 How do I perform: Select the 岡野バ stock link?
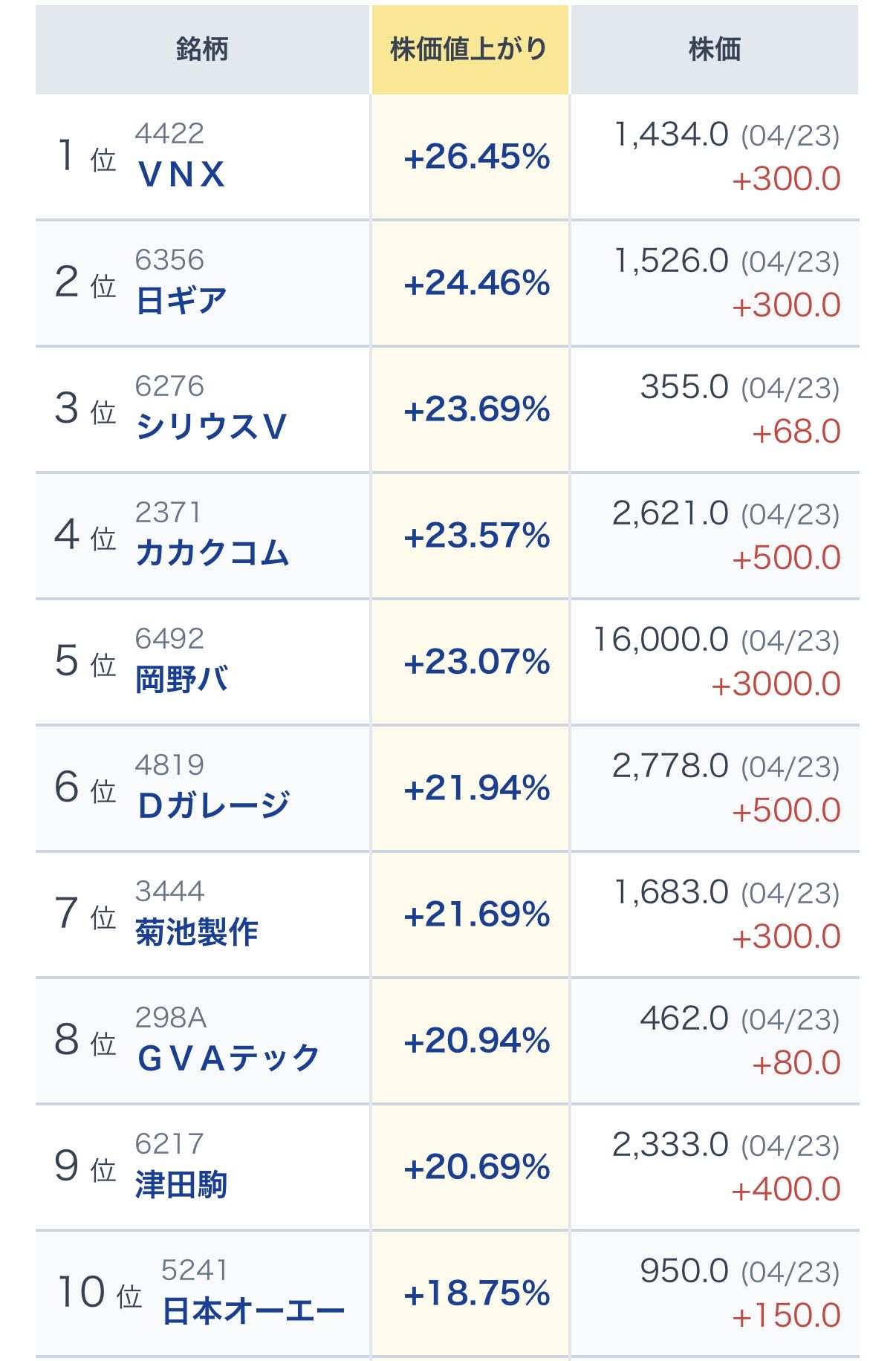pyautogui.click(x=181, y=680)
